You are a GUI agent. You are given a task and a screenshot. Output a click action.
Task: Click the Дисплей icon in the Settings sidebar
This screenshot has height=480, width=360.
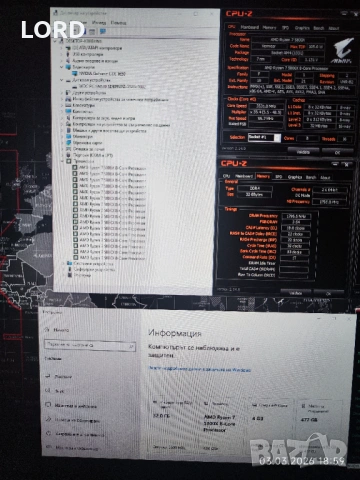[x=48, y=376]
